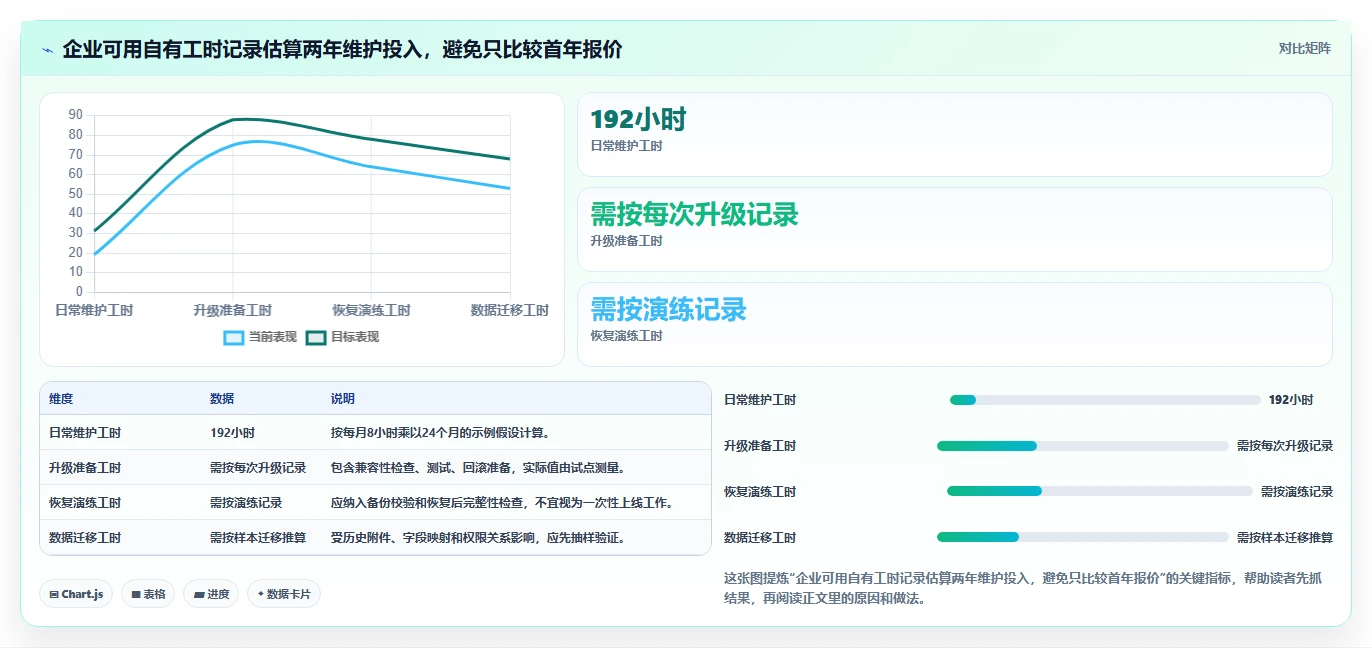Click 需按样本迁移推算 value beside progress bar

[1285, 538]
